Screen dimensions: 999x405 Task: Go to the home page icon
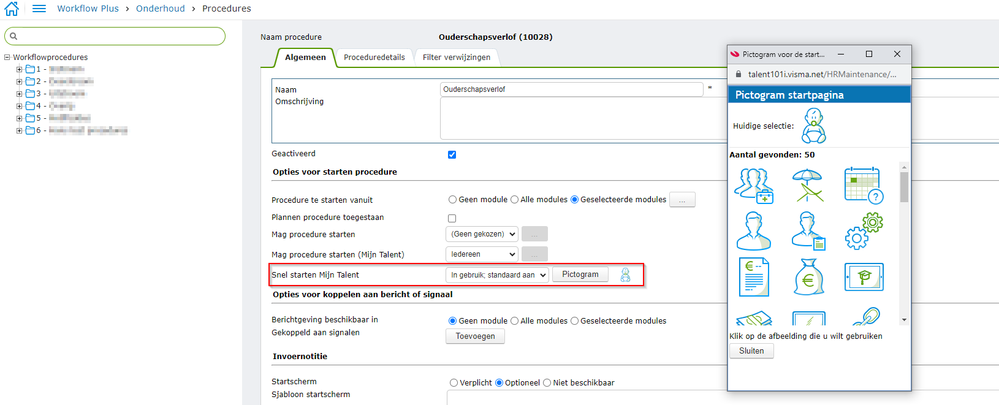13,9
